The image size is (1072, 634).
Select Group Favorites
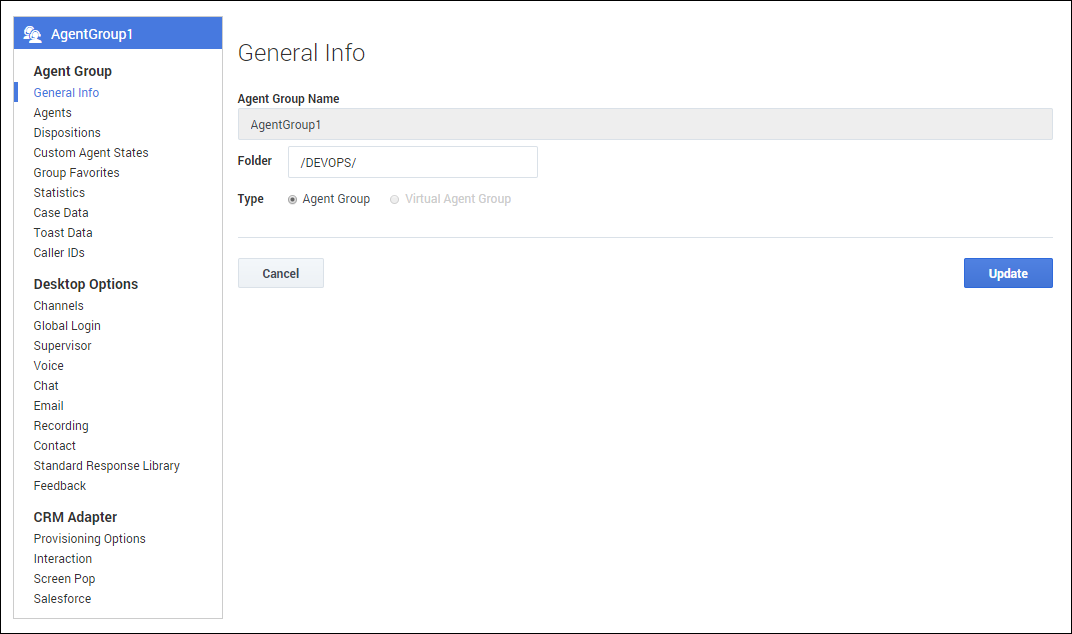point(77,172)
